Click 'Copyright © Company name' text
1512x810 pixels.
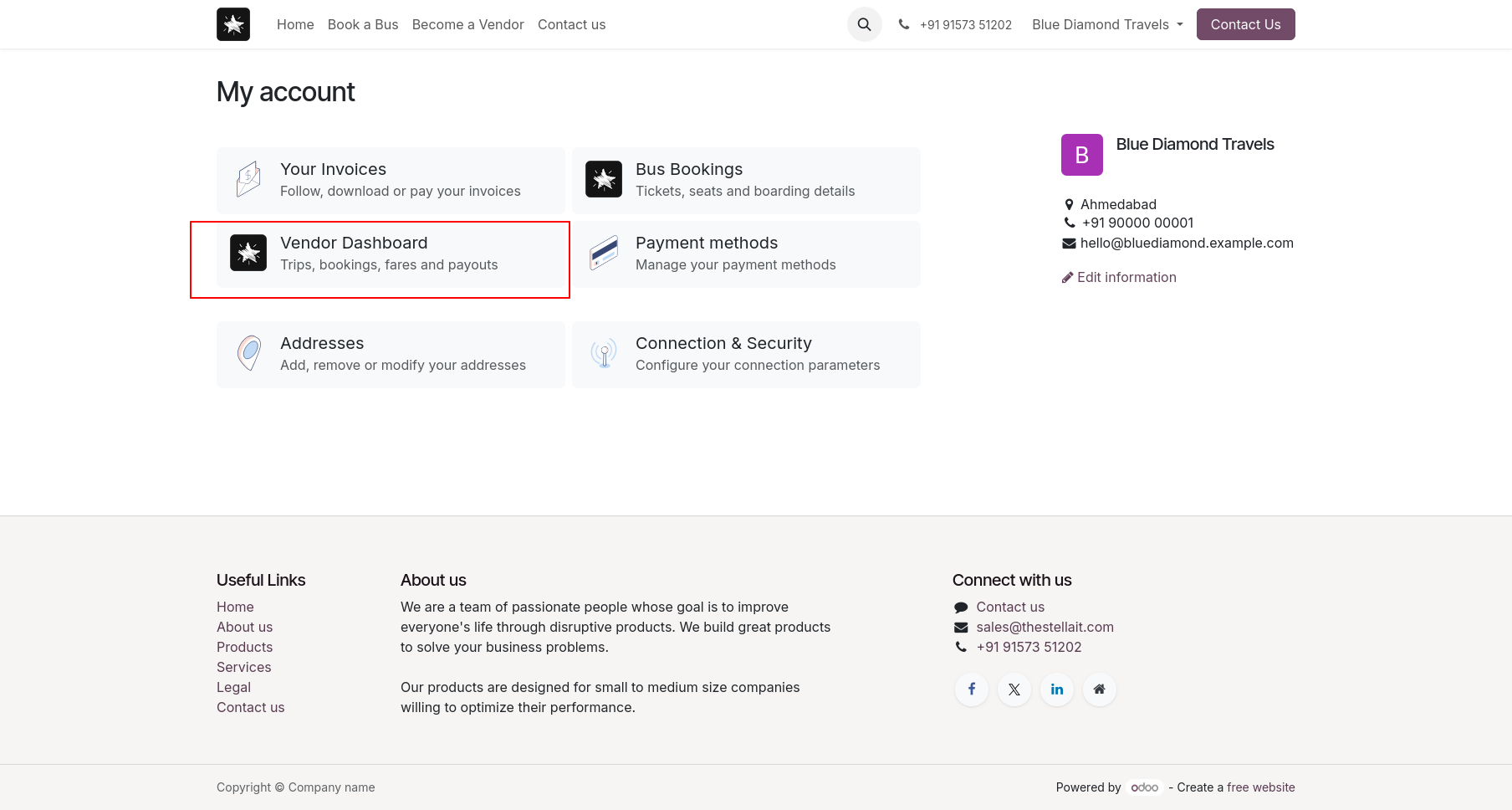(295, 787)
